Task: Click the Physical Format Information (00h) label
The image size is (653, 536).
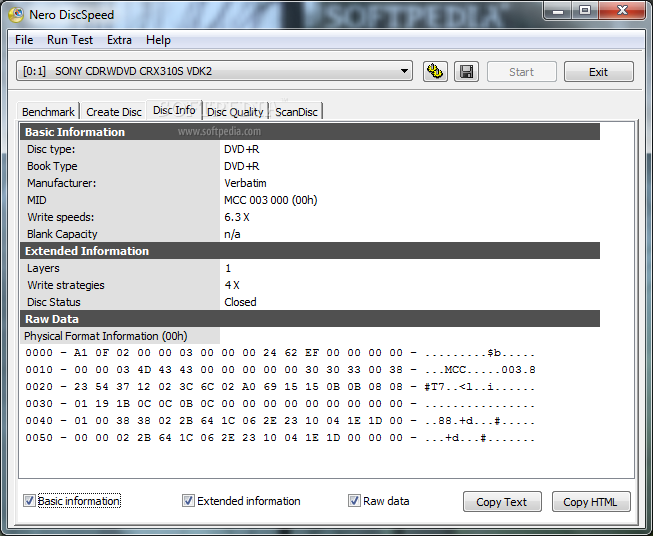Action: (x=106, y=336)
